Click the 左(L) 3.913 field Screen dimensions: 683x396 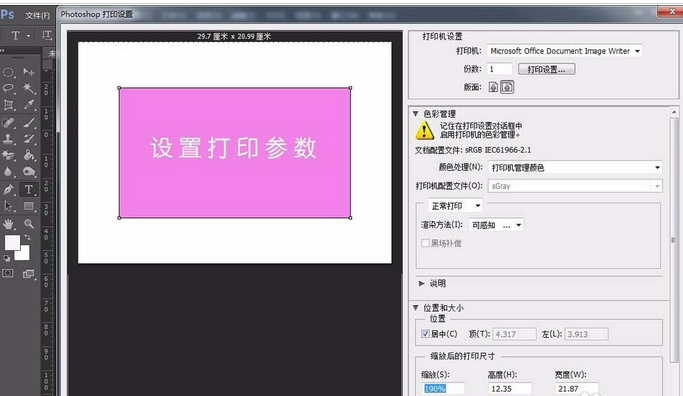pyautogui.click(x=586, y=334)
